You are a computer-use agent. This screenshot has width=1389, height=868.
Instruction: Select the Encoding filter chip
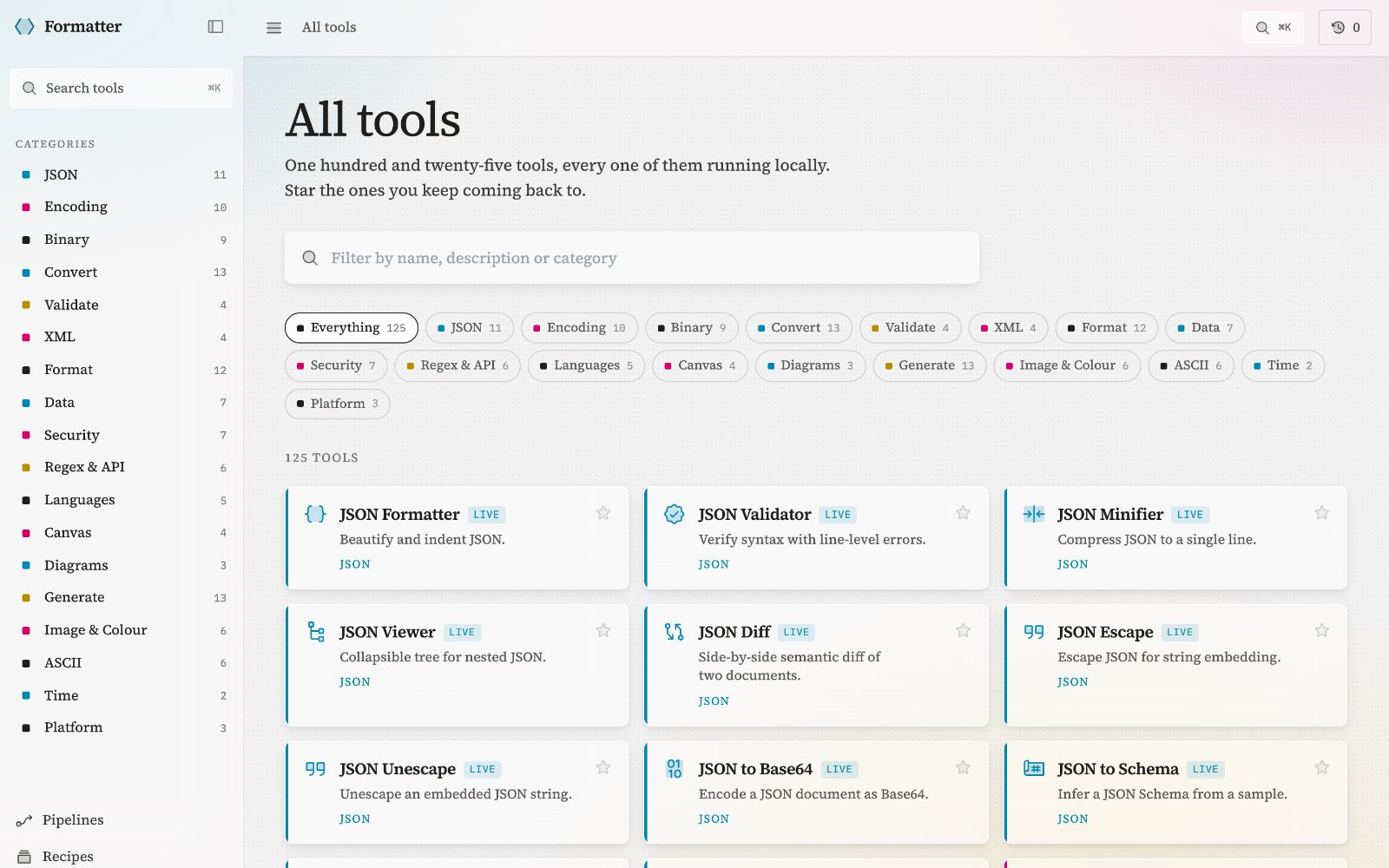579,328
